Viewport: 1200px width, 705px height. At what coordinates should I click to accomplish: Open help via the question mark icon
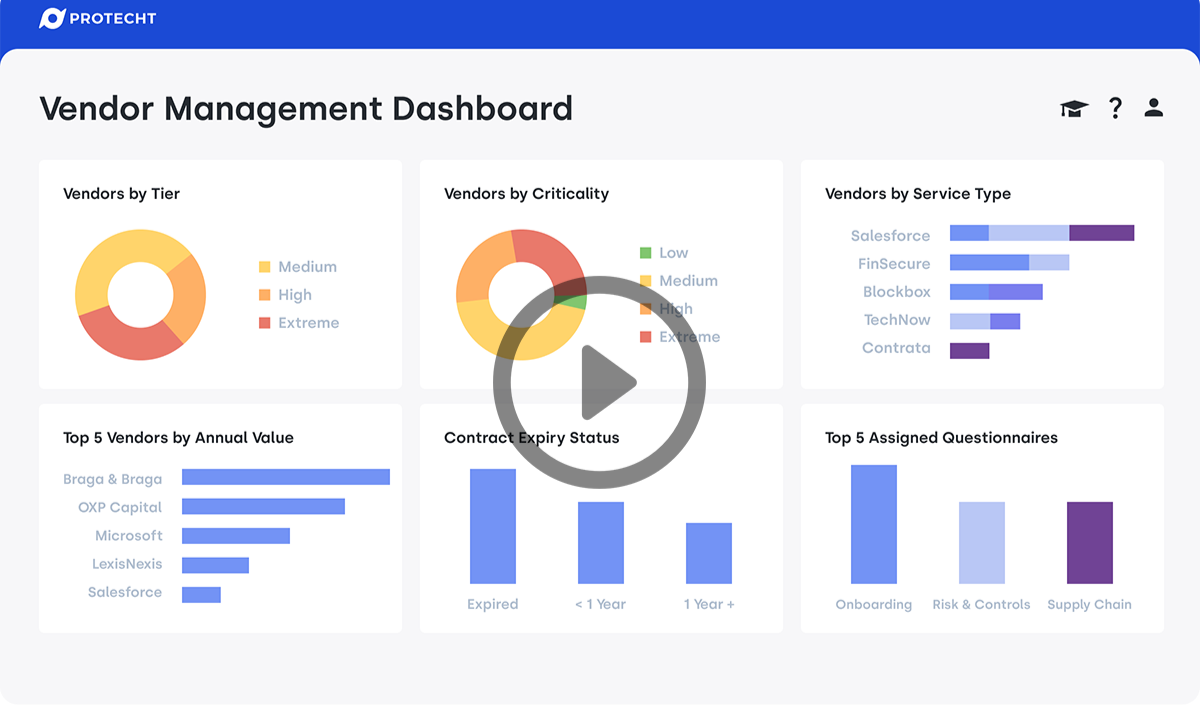coord(1115,108)
